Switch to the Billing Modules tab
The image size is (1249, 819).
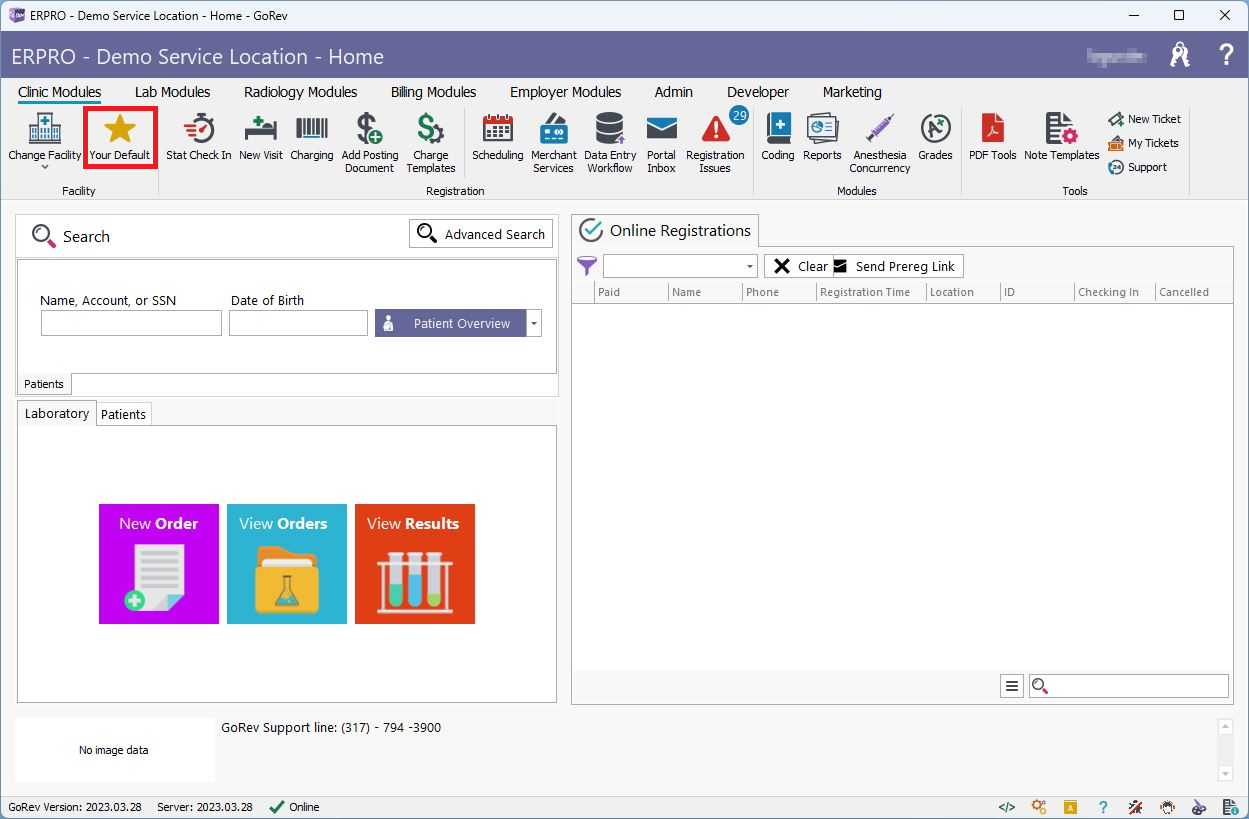[433, 92]
